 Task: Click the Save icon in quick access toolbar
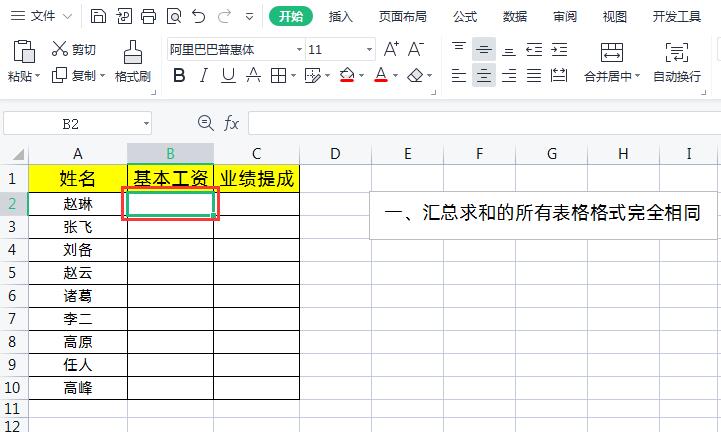98,17
